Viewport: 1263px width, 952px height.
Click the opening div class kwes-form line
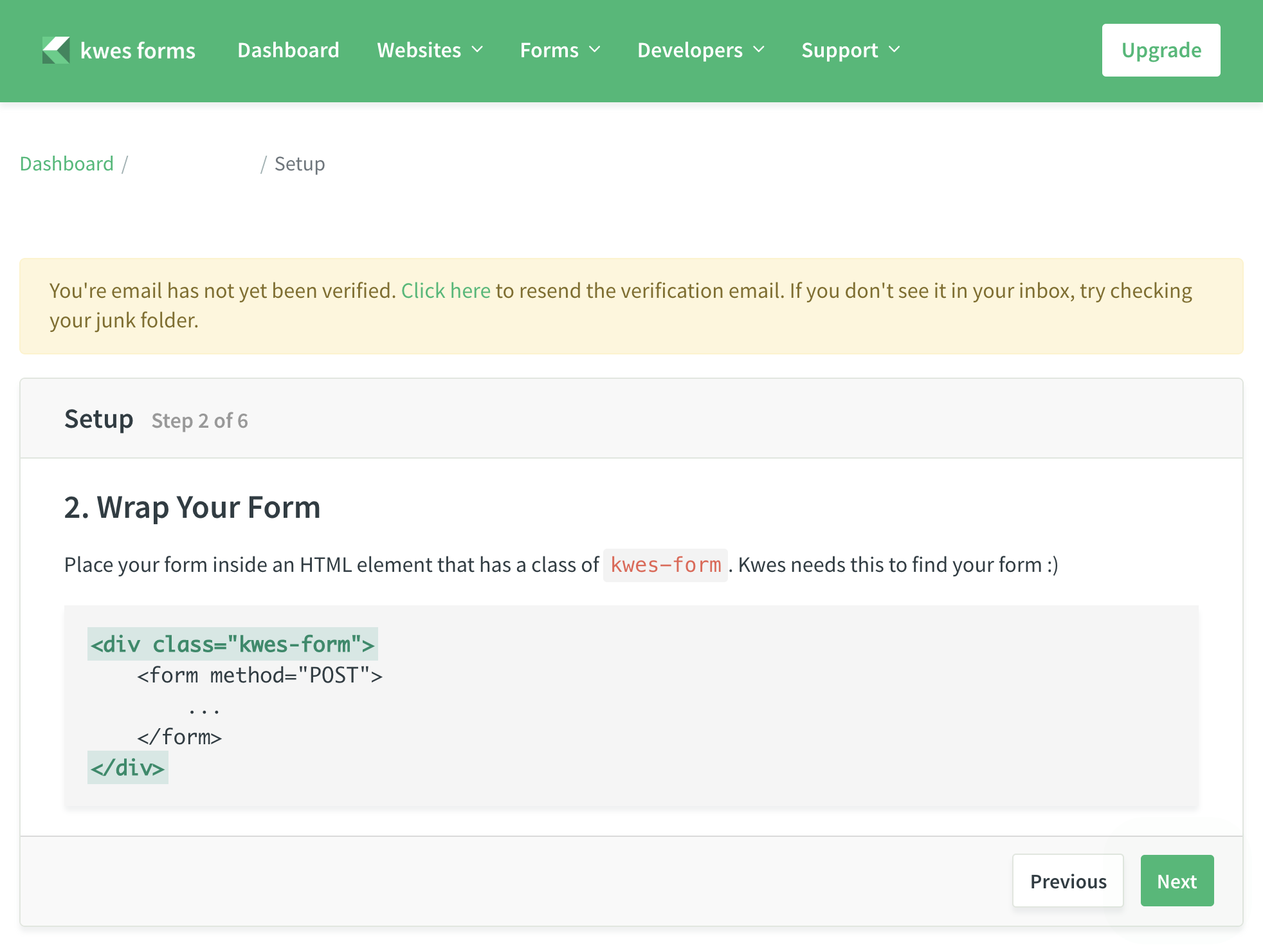tap(233, 644)
